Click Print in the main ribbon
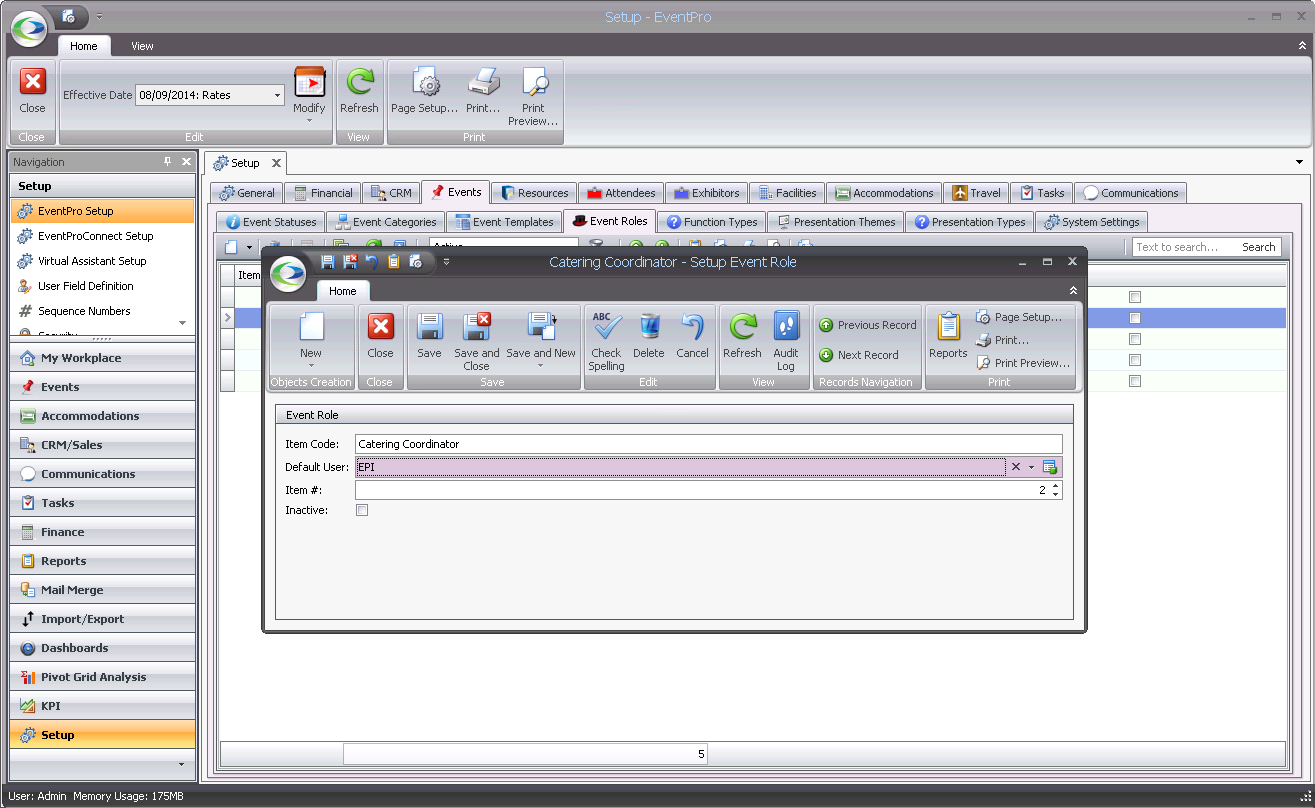The image size is (1315, 808). tap(483, 90)
